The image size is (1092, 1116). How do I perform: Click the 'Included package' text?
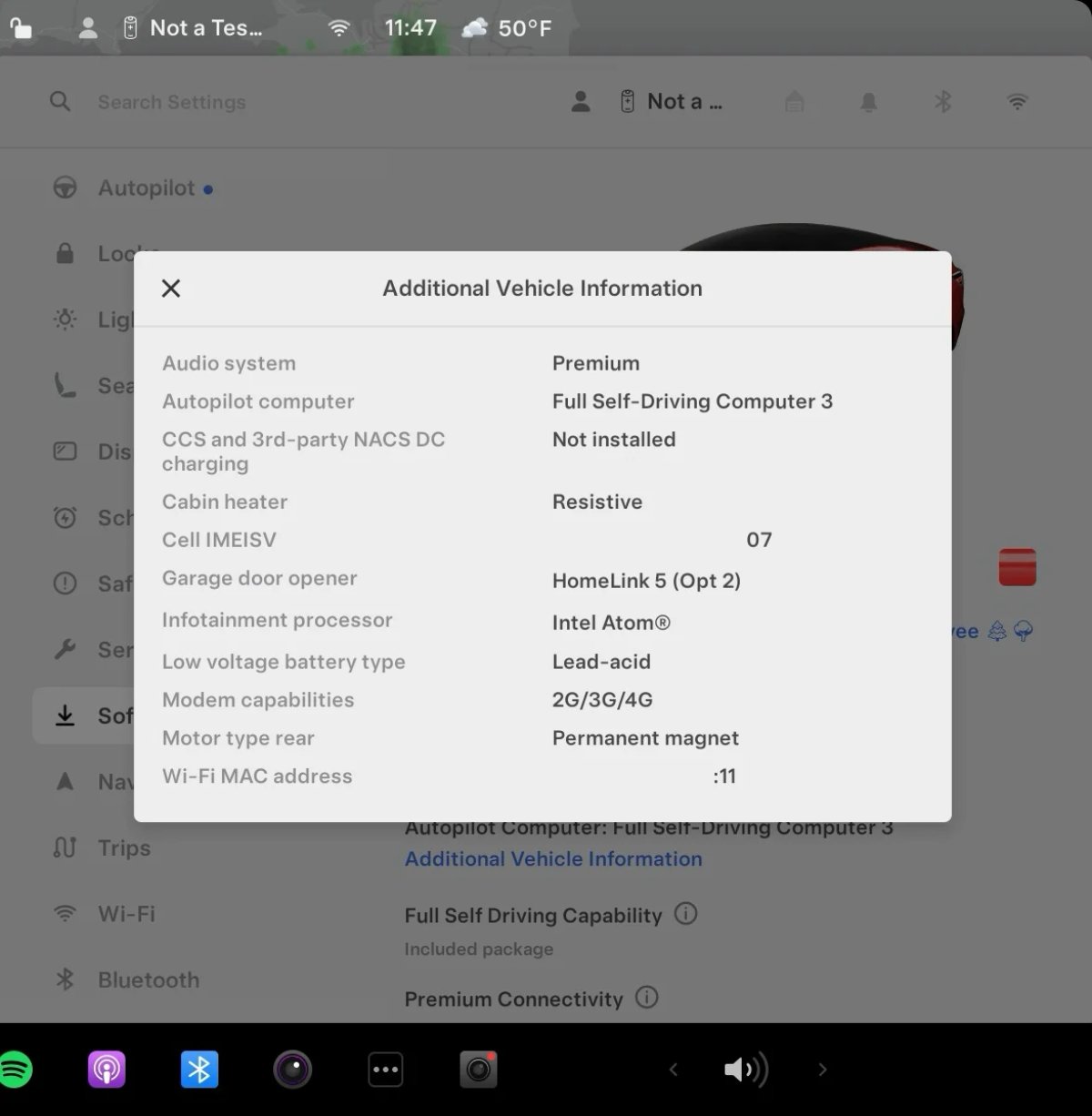tap(479, 949)
